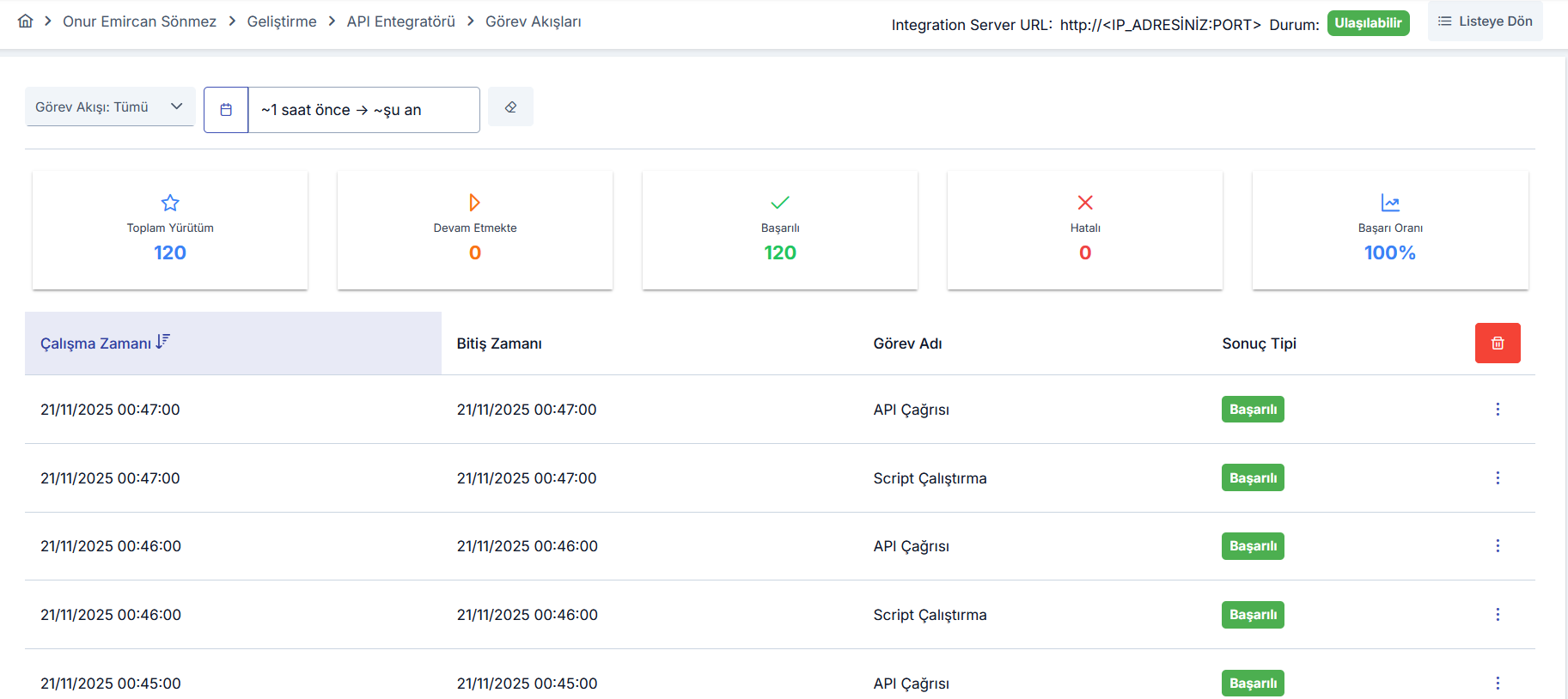Expand the Görev Akışı: Tümü dropdown
The height and width of the screenshot is (699, 1568).
pyautogui.click(x=110, y=107)
